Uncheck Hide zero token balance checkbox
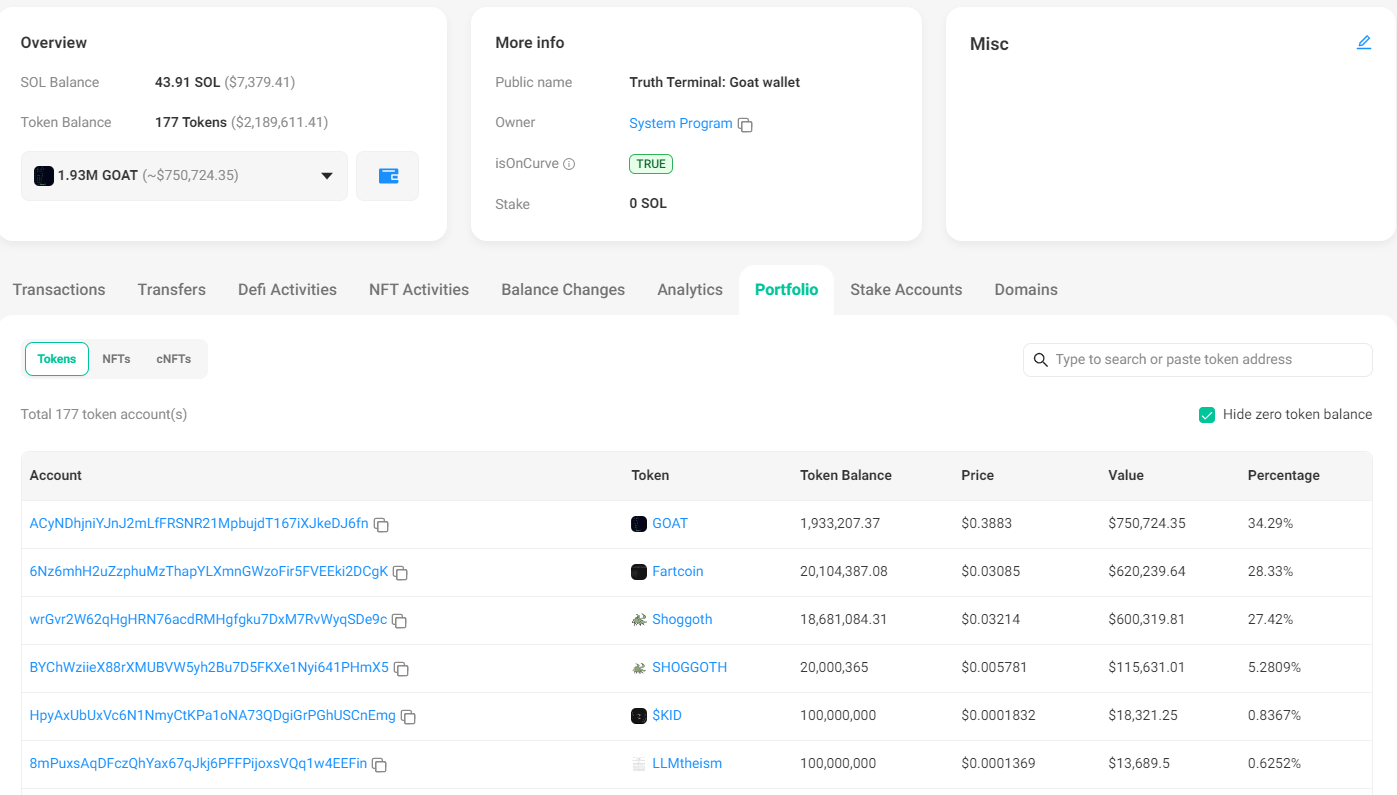Screen dimensions: 1397x795 coord(1206,415)
